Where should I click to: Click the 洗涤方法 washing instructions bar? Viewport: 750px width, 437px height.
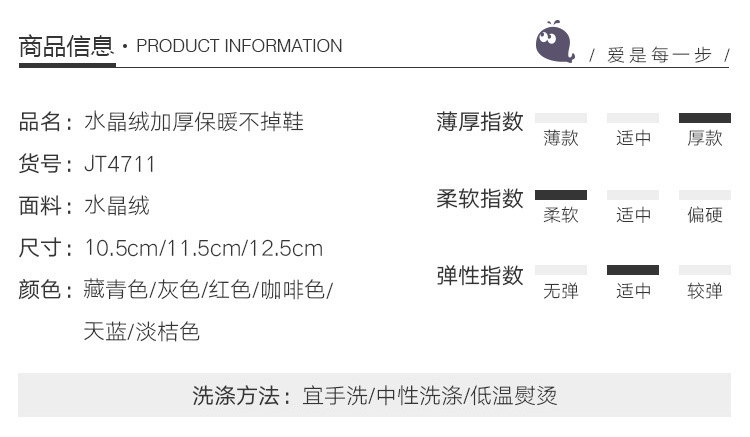coord(375,395)
